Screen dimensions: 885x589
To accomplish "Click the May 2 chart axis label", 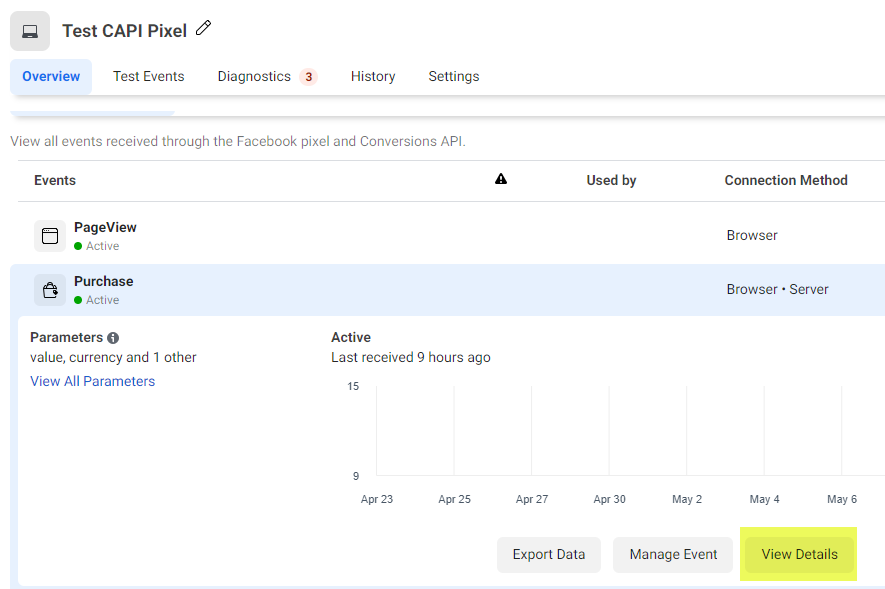I will pyautogui.click(x=687, y=499).
